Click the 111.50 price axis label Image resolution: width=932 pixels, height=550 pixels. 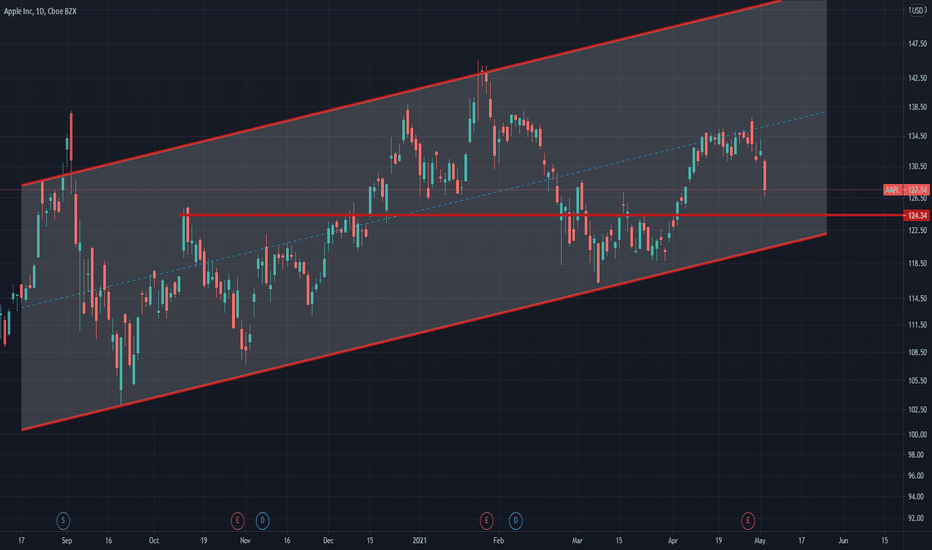tap(917, 325)
